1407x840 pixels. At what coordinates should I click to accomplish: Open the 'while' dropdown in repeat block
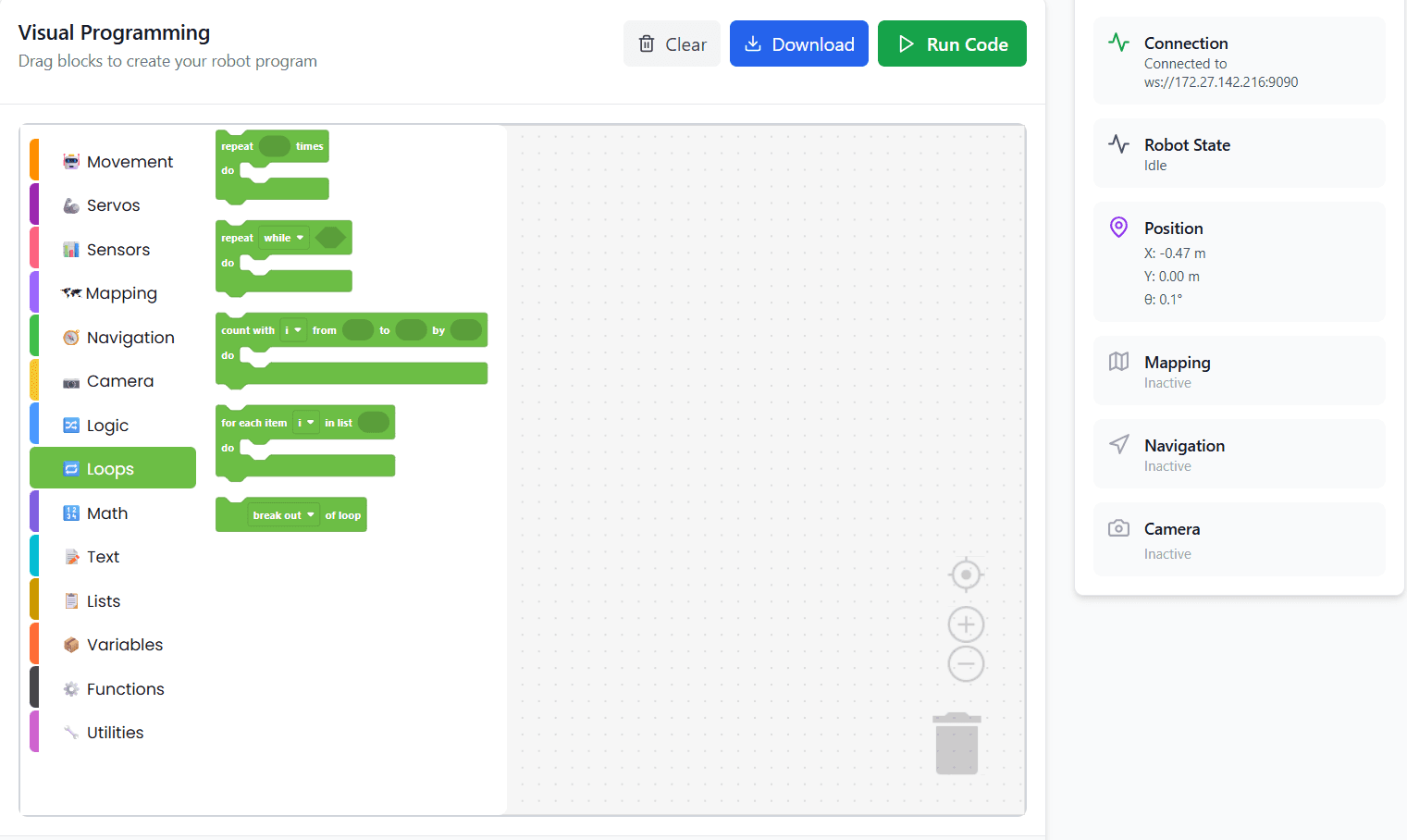pos(283,238)
